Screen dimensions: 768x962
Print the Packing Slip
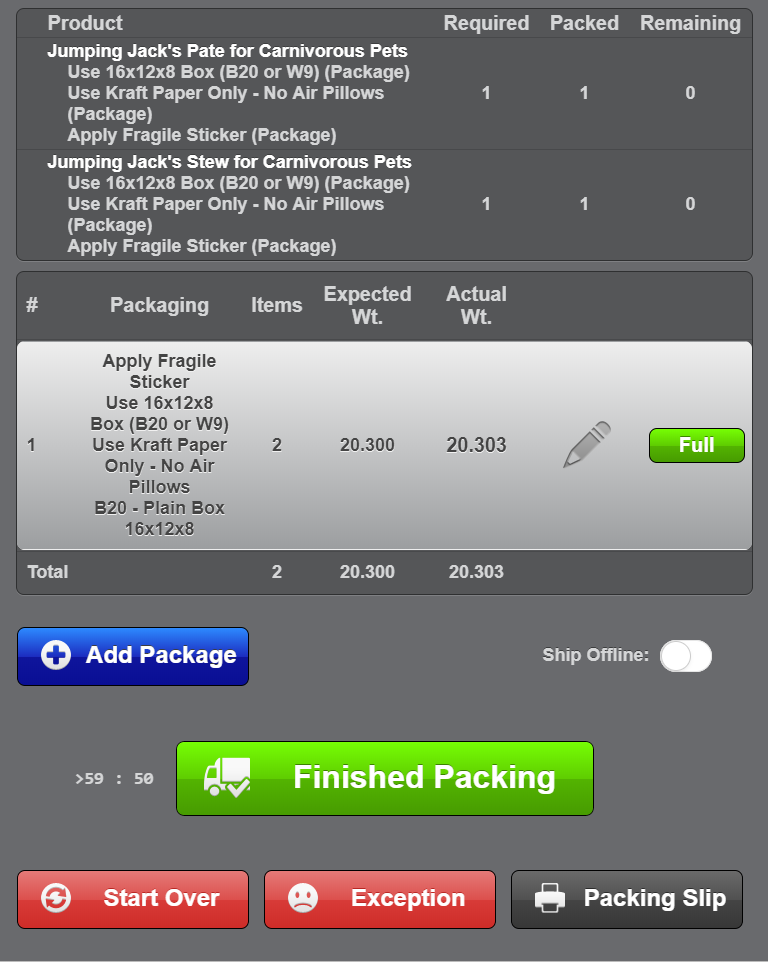click(627, 898)
